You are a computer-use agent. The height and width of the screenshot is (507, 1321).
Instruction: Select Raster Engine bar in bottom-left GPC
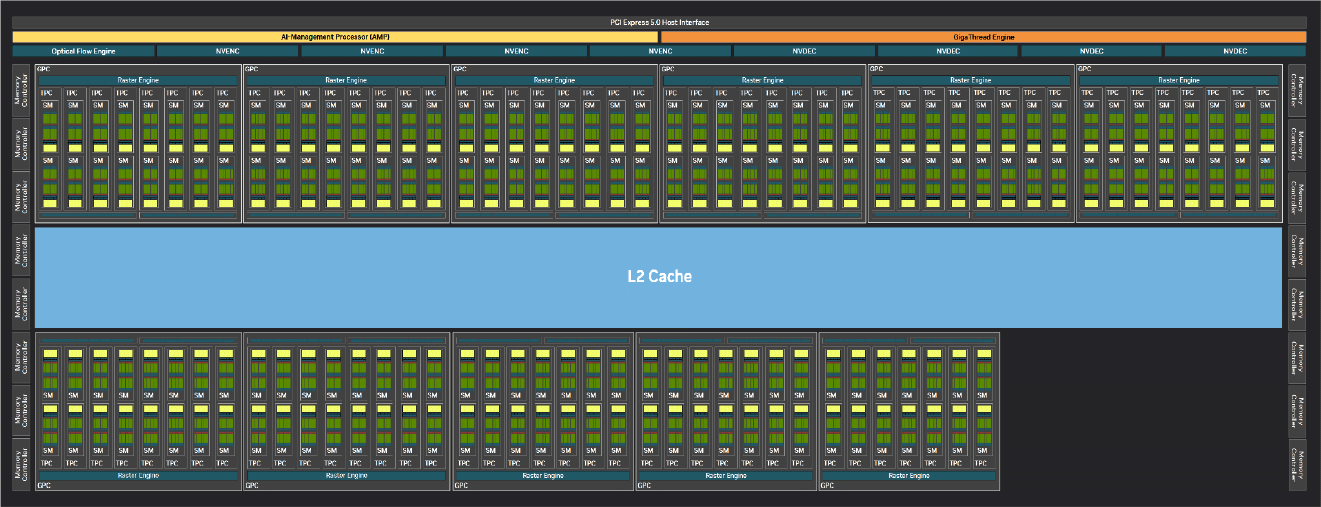pyautogui.click(x=138, y=476)
